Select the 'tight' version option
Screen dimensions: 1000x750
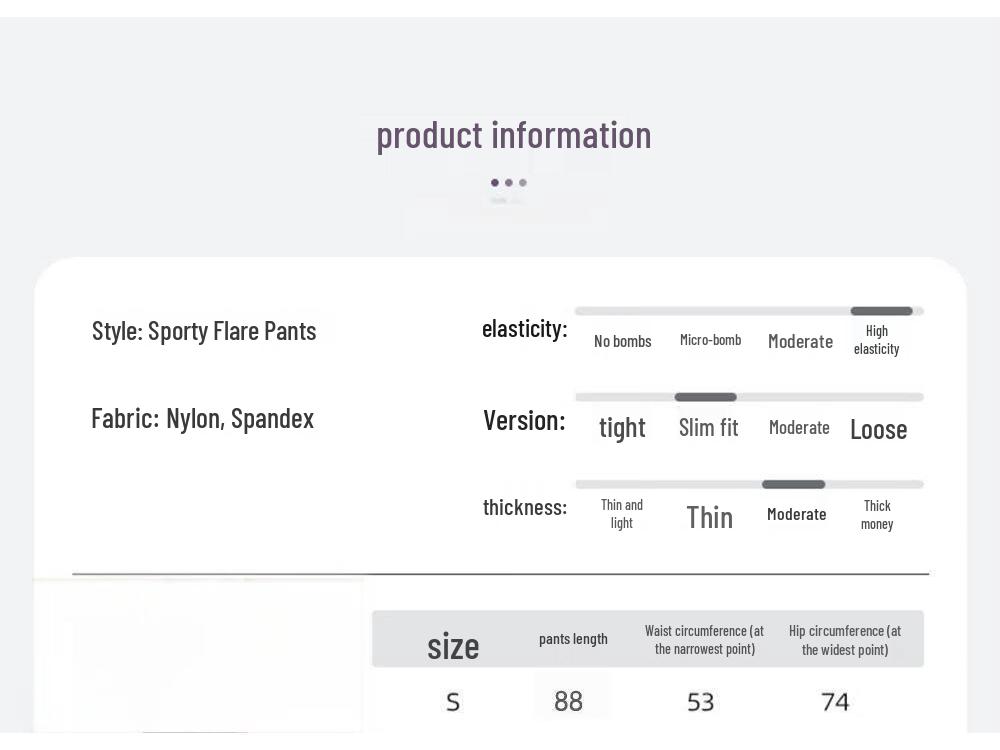point(622,428)
